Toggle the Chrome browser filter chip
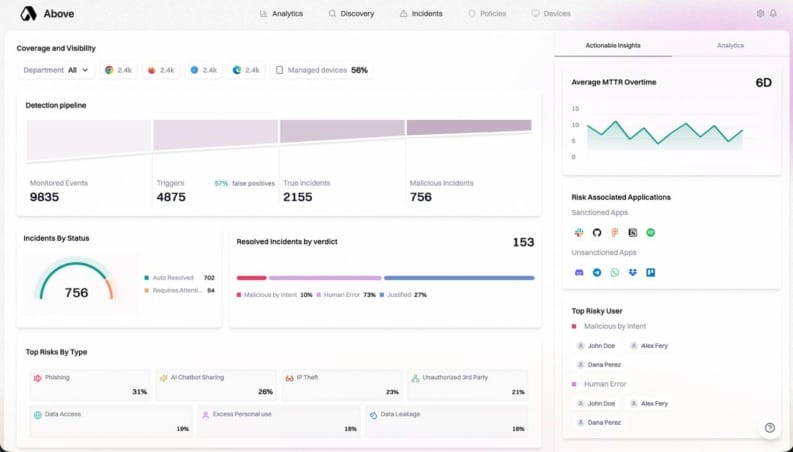The width and height of the screenshot is (793, 452). pyautogui.click(x=118, y=70)
